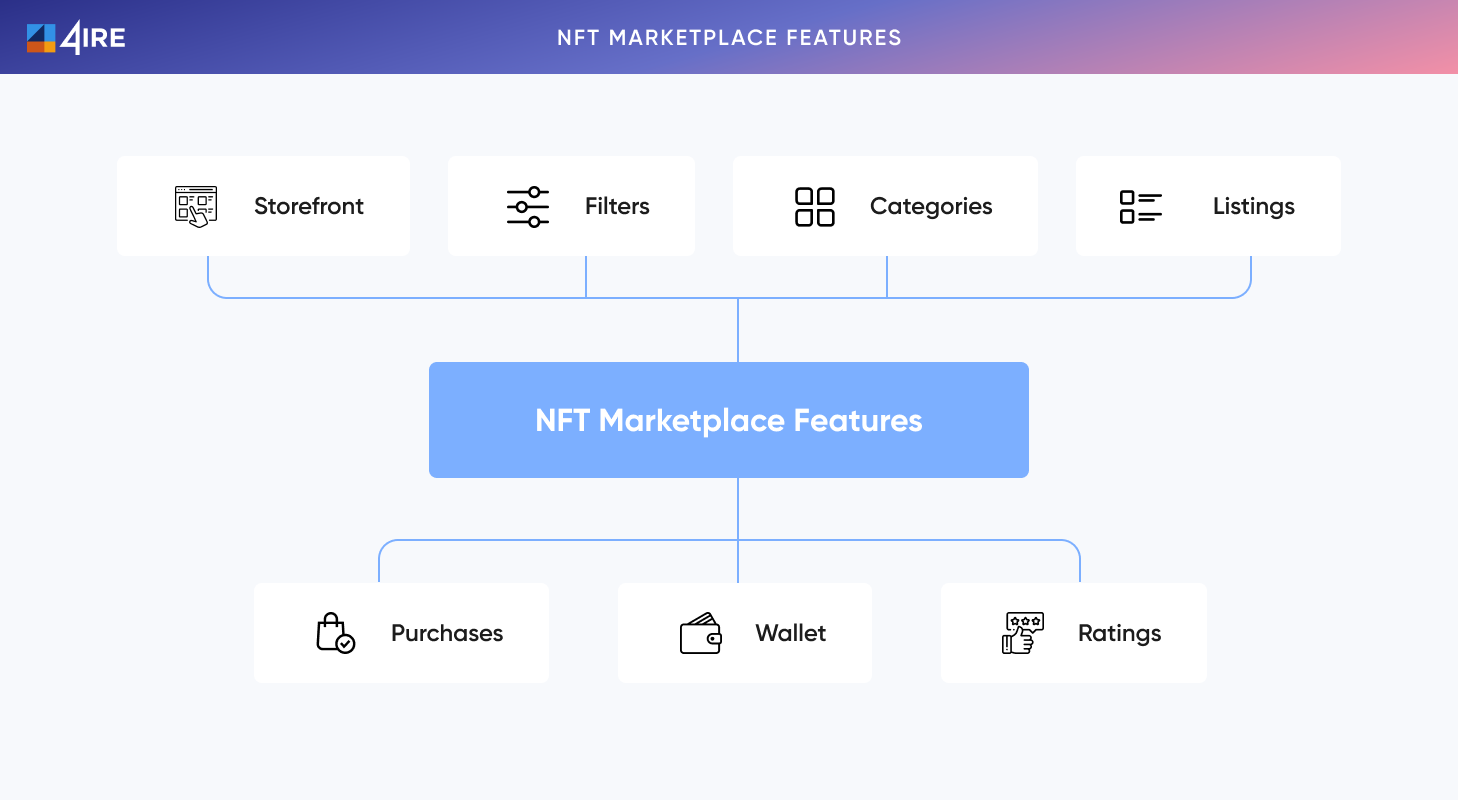Click the 4IRE logo in header
Screen dimensions: 1458x800
[76, 37]
